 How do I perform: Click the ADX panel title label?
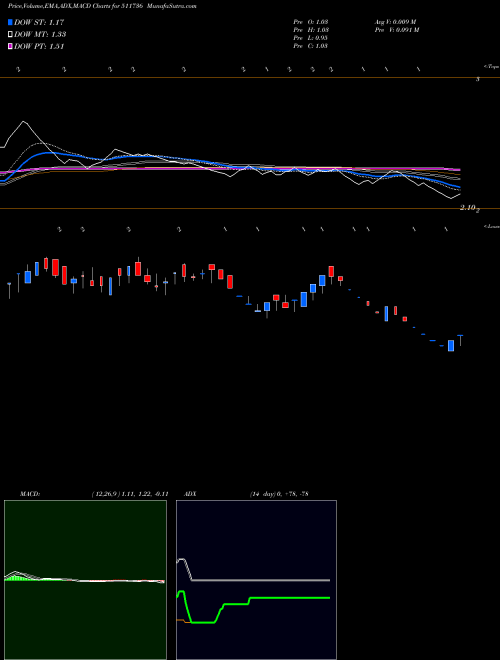pyautogui.click(x=190, y=494)
